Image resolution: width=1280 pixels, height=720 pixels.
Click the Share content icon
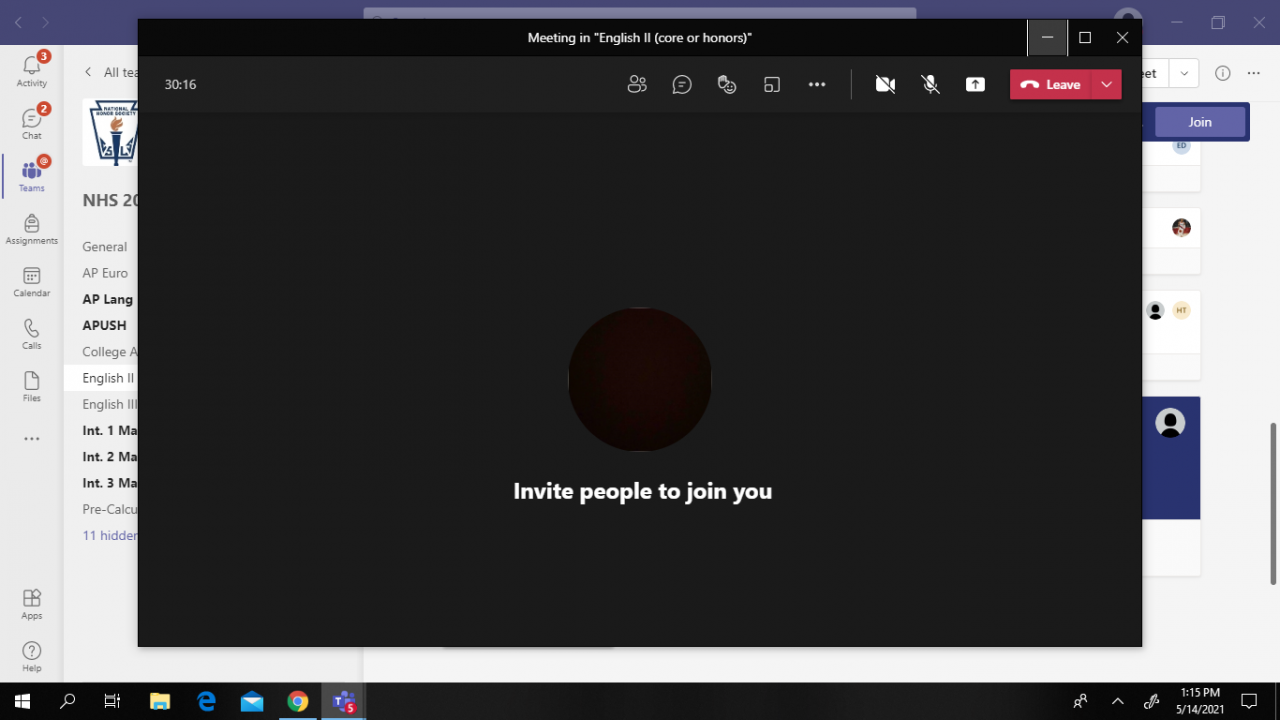[x=975, y=85]
